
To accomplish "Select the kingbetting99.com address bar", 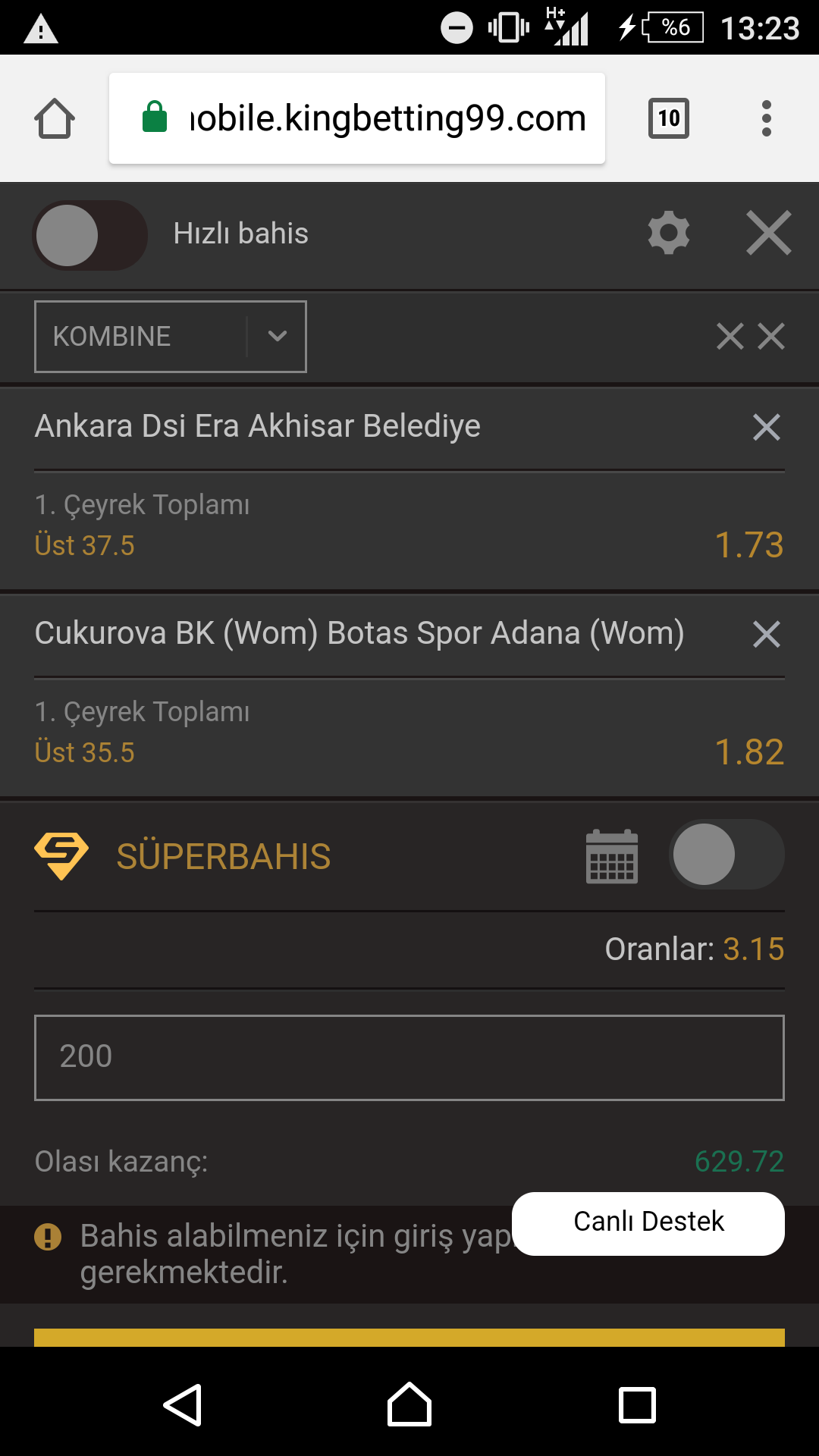I will point(357,118).
